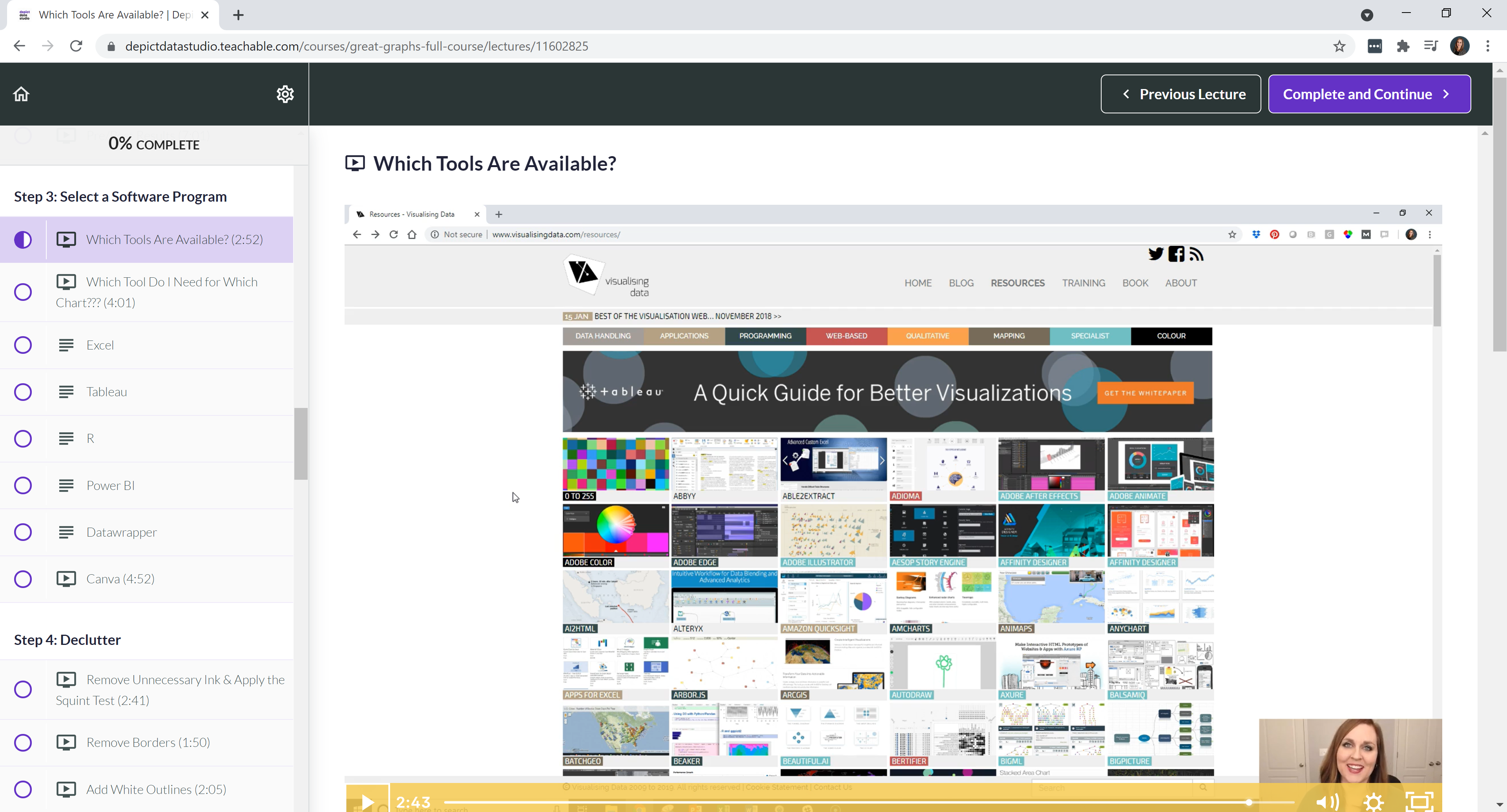This screenshot has width=1507, height=812.
Task: Click the site padlock icon in address bar
Action: pos(111,46)
